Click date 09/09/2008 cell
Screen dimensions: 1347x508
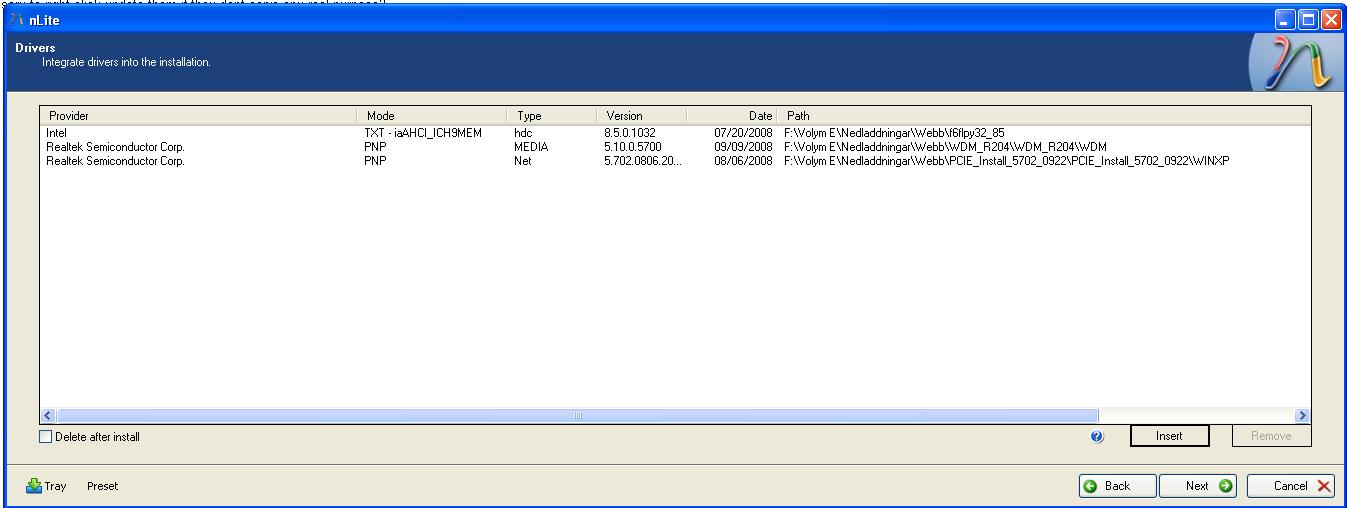[x=743, y=147]
